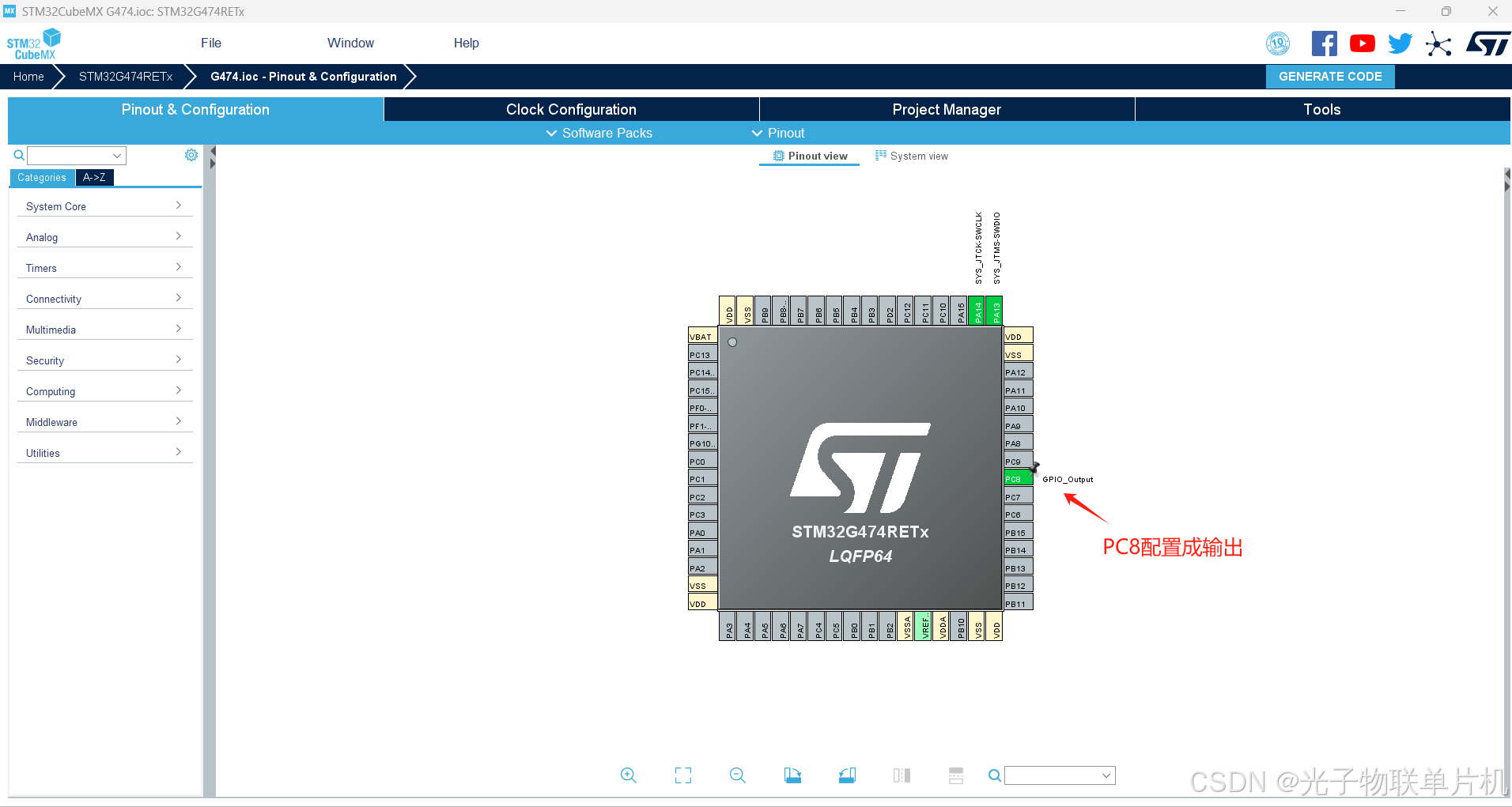Switch to the Clock Configuration tab
Screen dimensions: 1512x807
click(x=571, y=109)
